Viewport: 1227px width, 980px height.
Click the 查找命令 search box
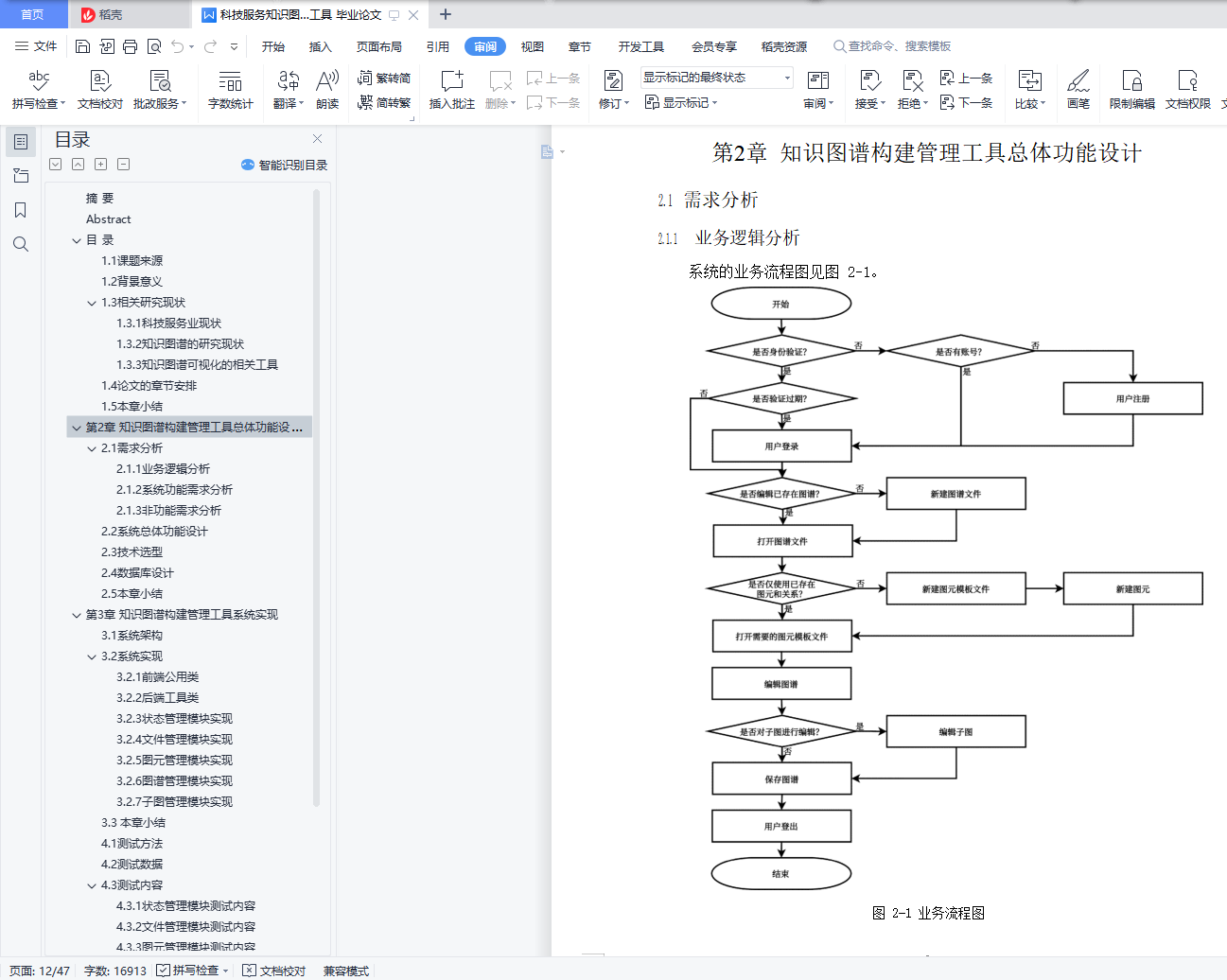click(x=892, y=46)
